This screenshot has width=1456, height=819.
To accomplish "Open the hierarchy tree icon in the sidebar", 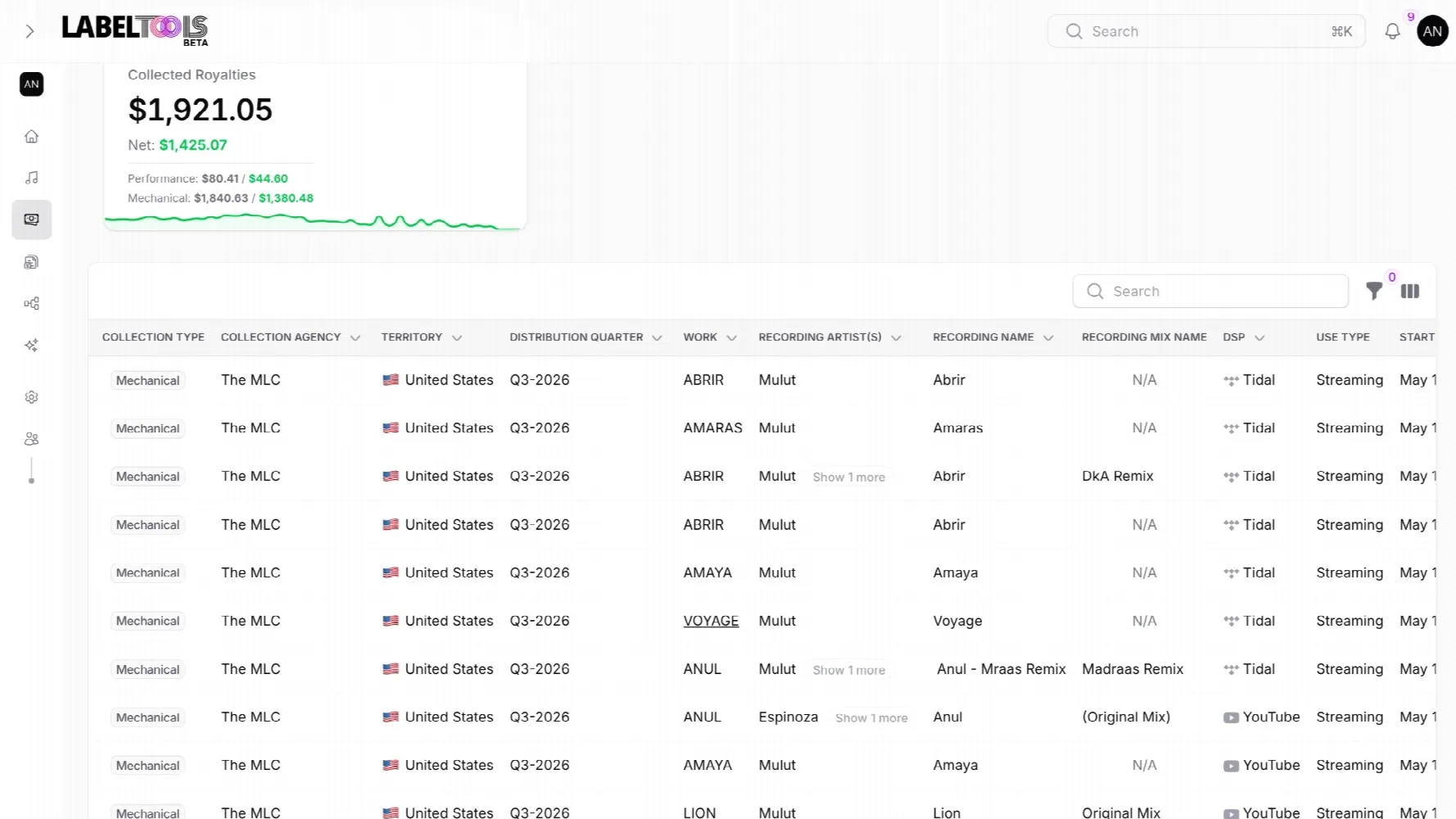I will (x=31, y=304).
